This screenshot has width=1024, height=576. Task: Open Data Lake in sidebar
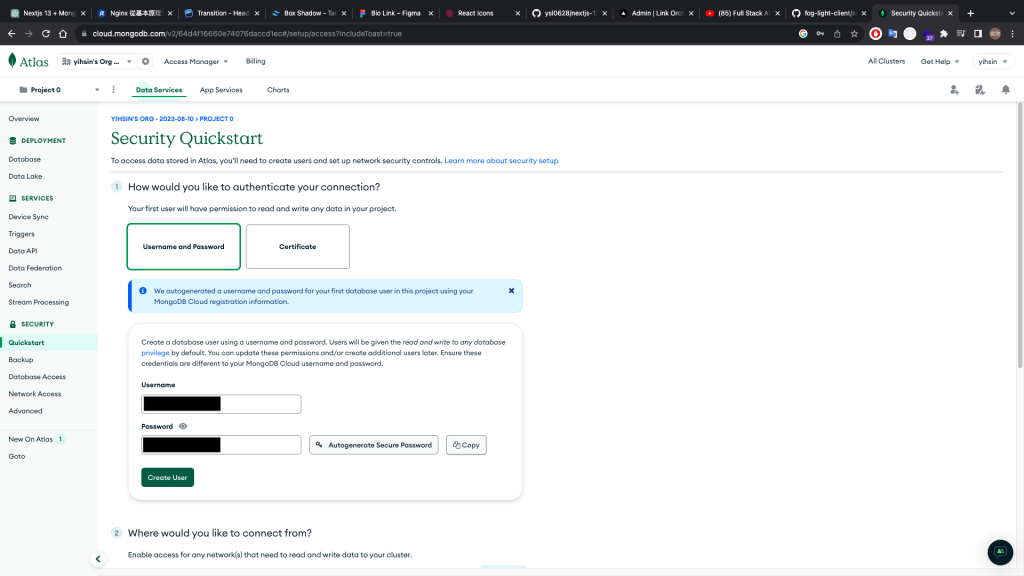click(x=25, y=176)
